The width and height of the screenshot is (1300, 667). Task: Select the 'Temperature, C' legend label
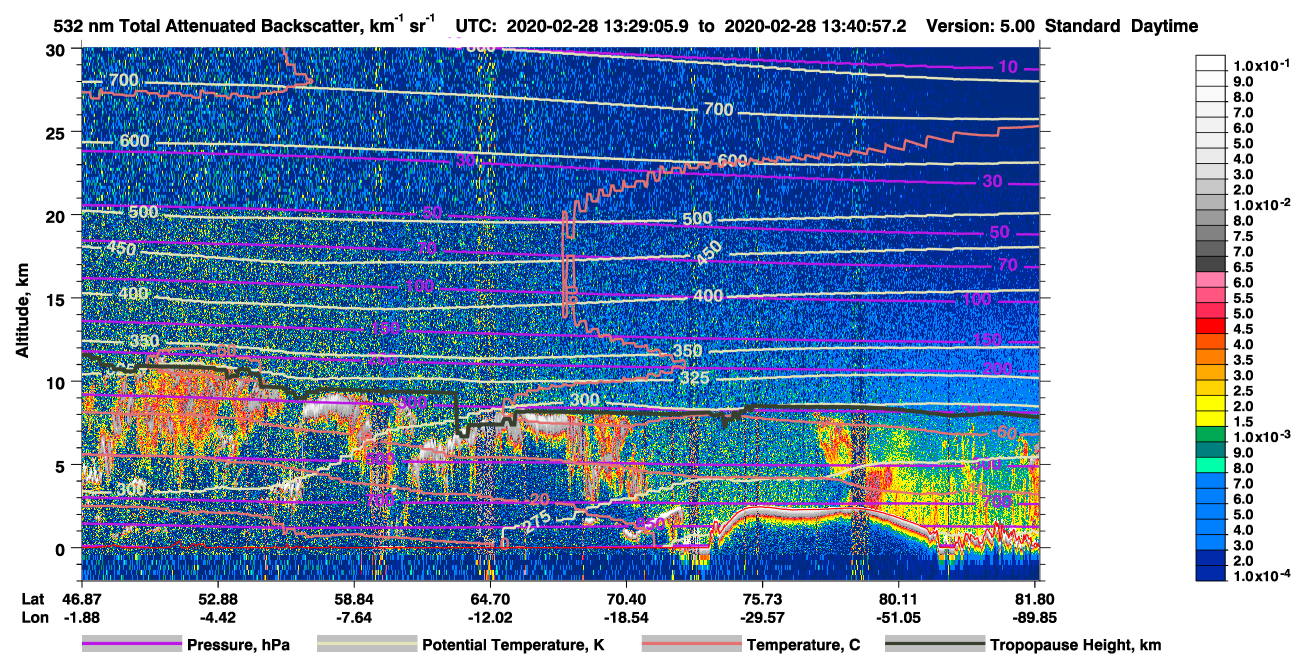click(x=803, y=646)
